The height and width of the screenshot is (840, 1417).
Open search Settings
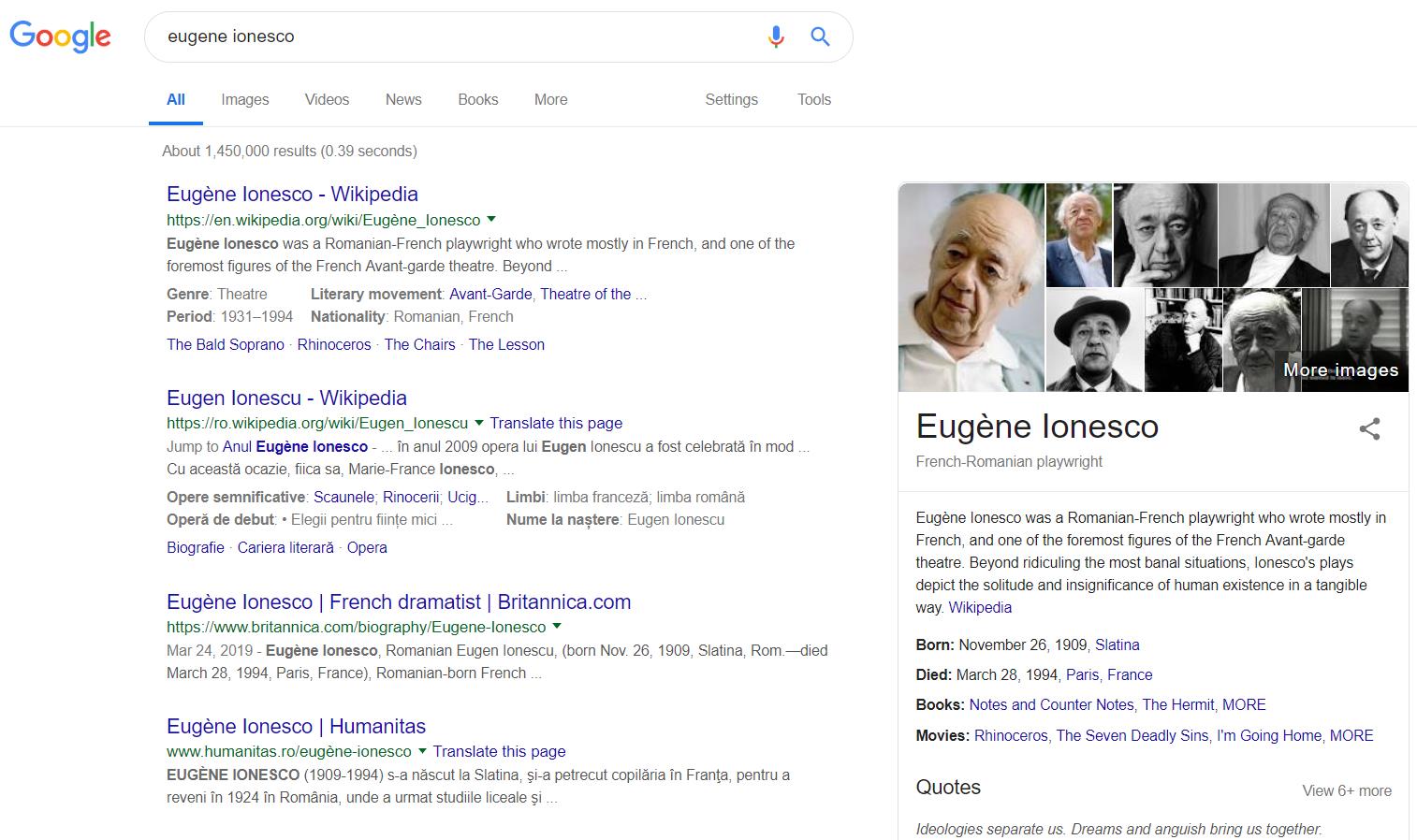731,99
